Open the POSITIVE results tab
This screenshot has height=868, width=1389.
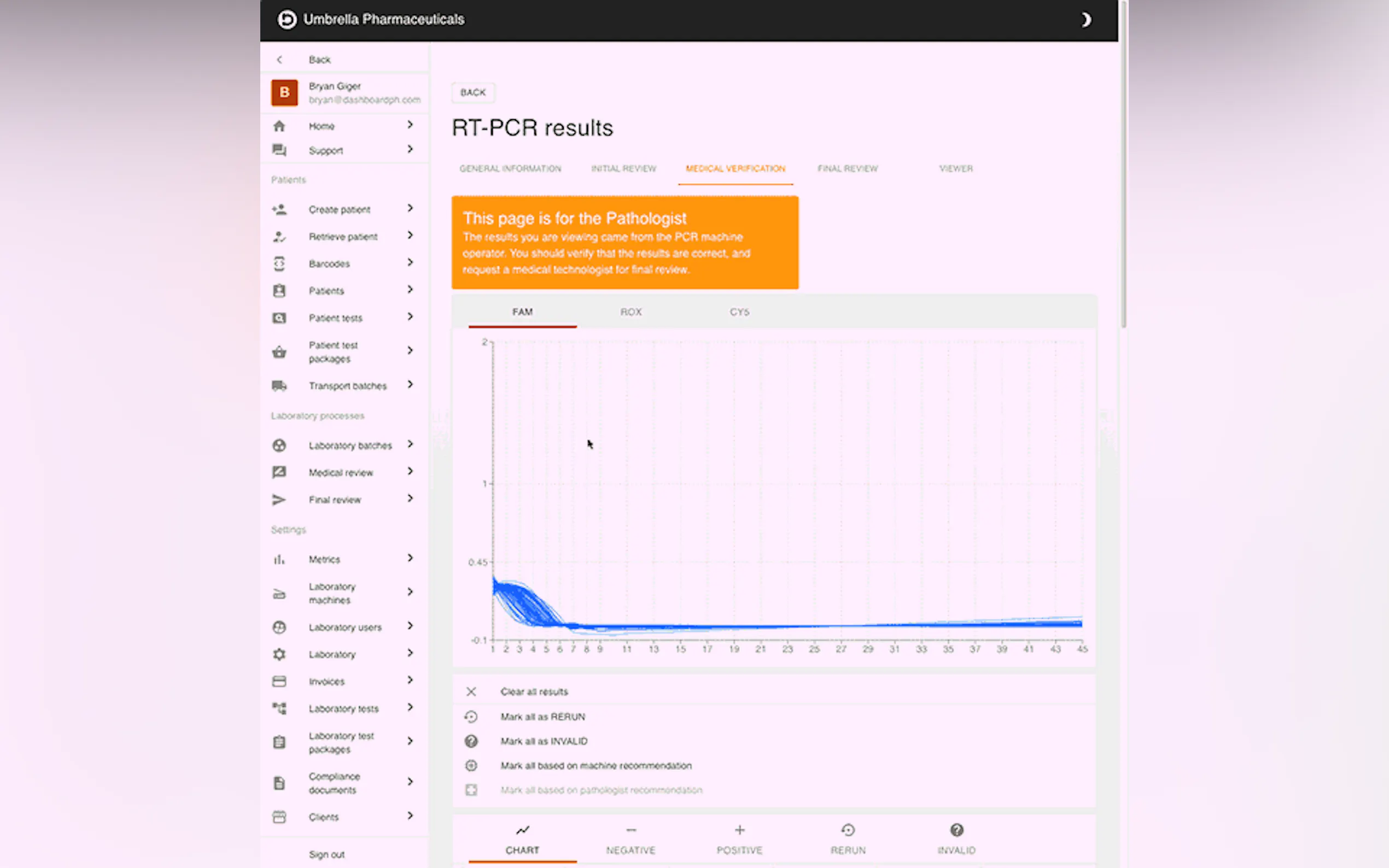(739, 839)
